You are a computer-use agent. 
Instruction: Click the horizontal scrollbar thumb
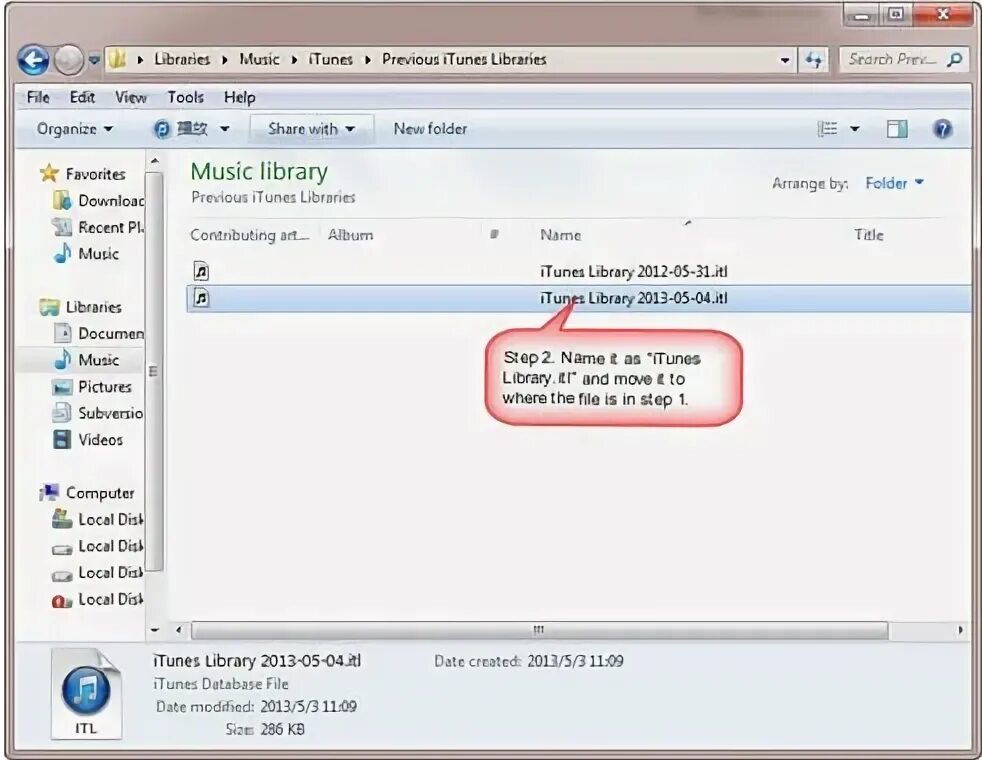pyautogui.click(x=539, y=630)
